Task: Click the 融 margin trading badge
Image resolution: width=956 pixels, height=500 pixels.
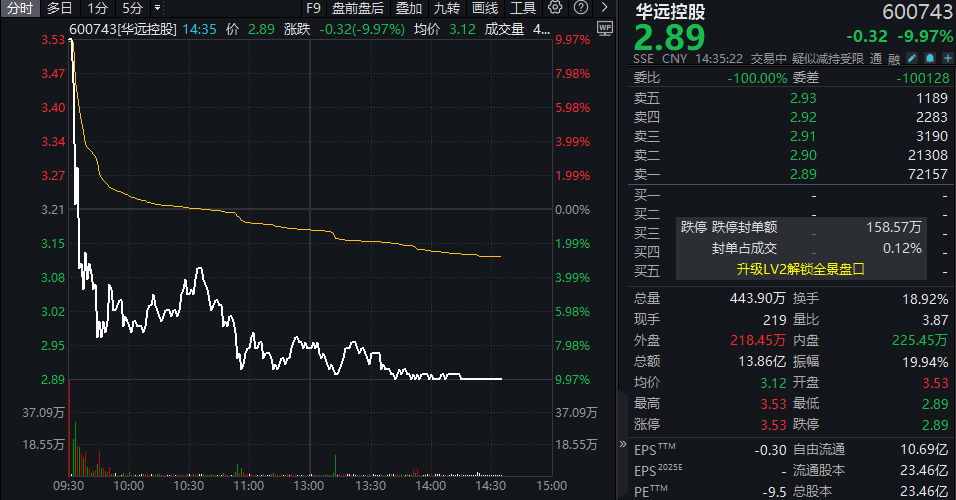Action: coord(892,58)
